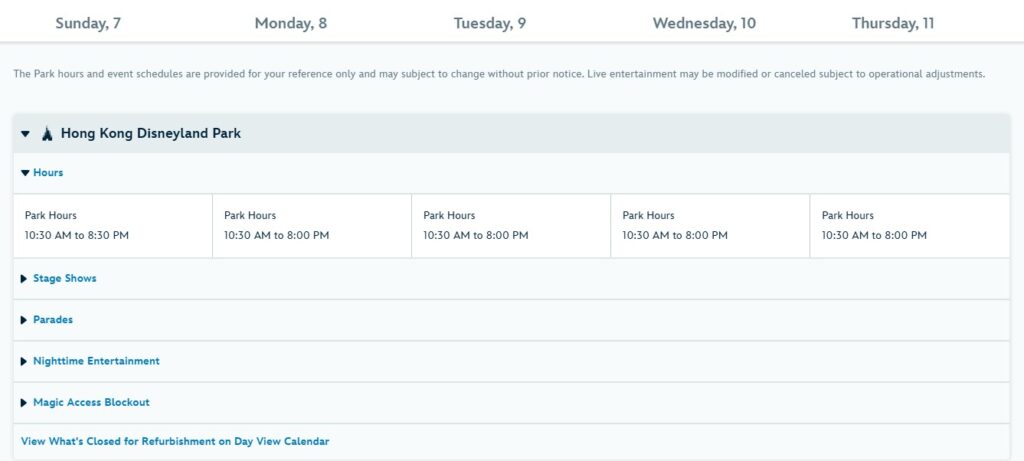Select the Monday, 8 day tab
The width and height of the screenshot is (1024, 461).
point(291,24)
